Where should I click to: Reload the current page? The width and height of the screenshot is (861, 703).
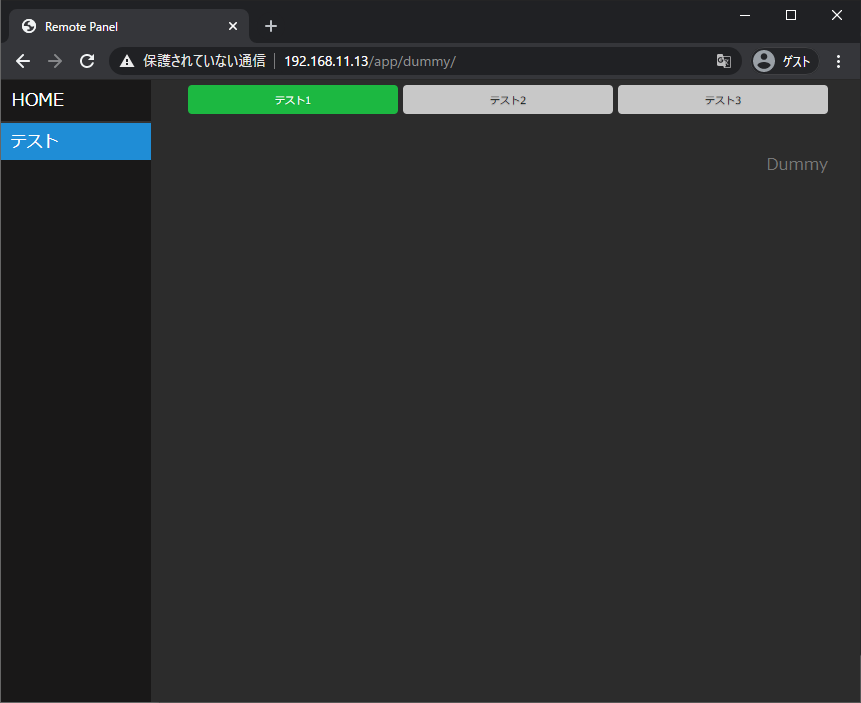click(x=87, y=61)
